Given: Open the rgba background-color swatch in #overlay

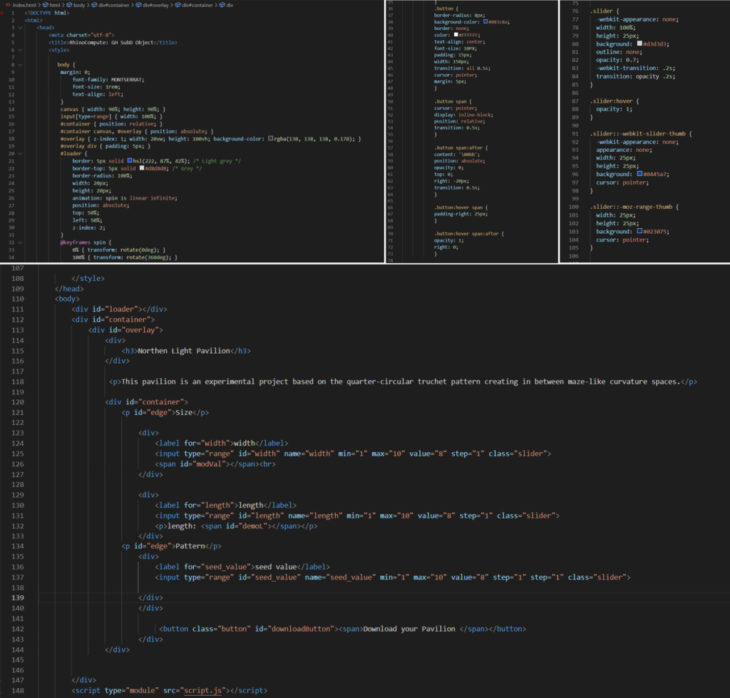Looking at the screenshot, I should [272, 138].
